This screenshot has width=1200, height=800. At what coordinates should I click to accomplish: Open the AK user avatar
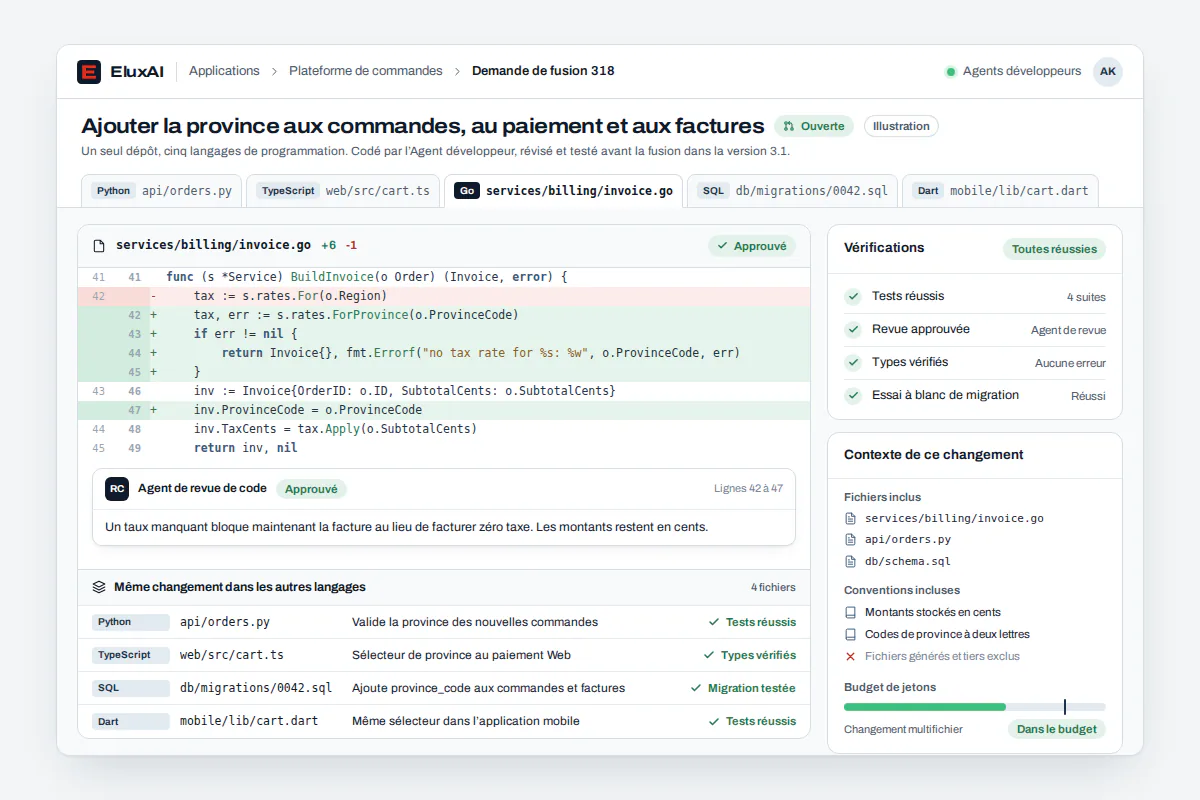click(x=1107, y=71)
